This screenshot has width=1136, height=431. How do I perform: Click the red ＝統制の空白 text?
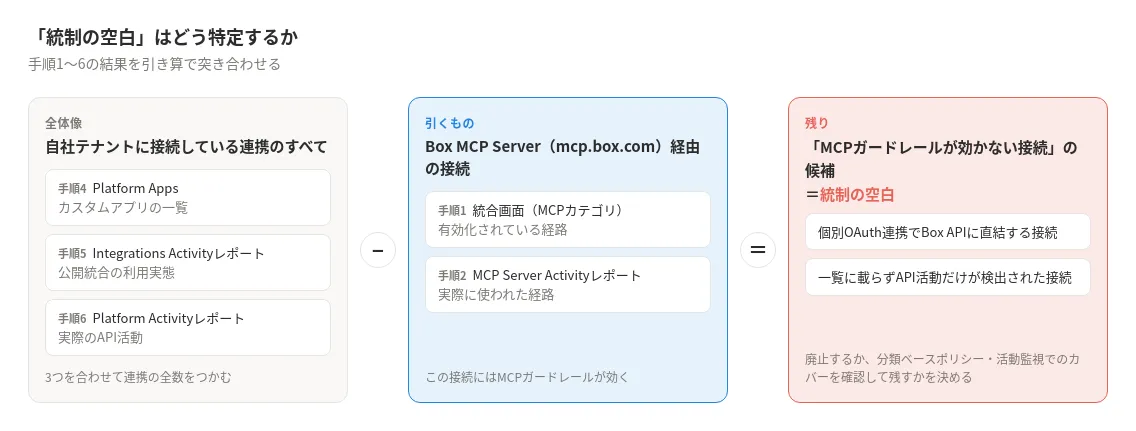point(850,195)
